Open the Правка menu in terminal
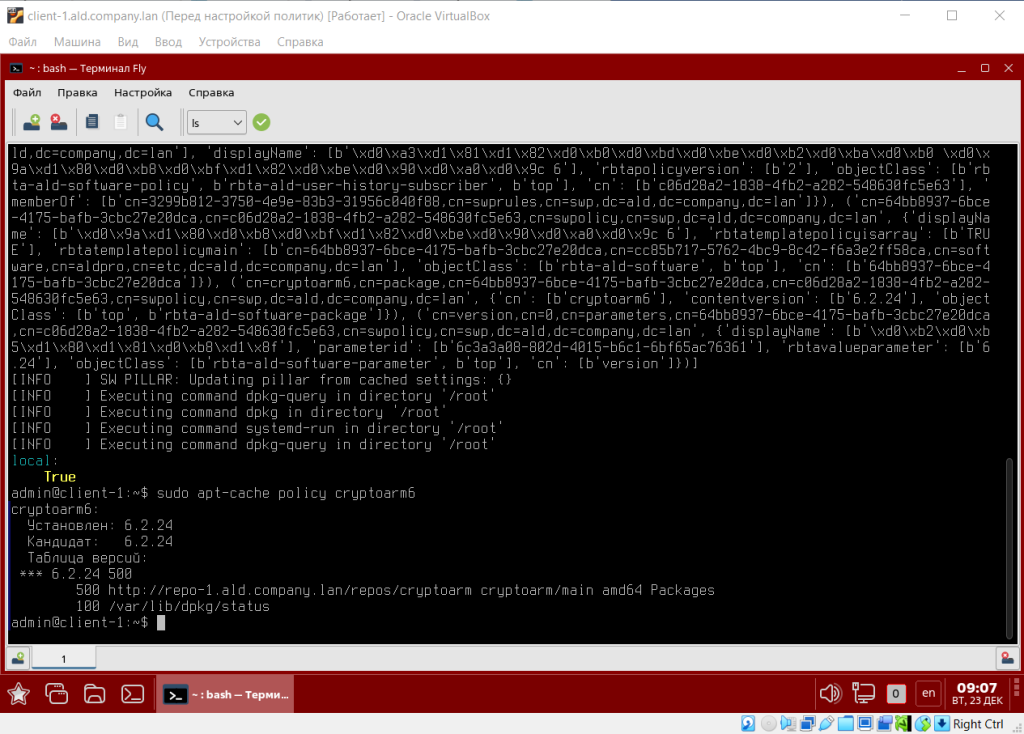Image resolution: width=1024 pixels, height=734 pixels. pos(77,92)
